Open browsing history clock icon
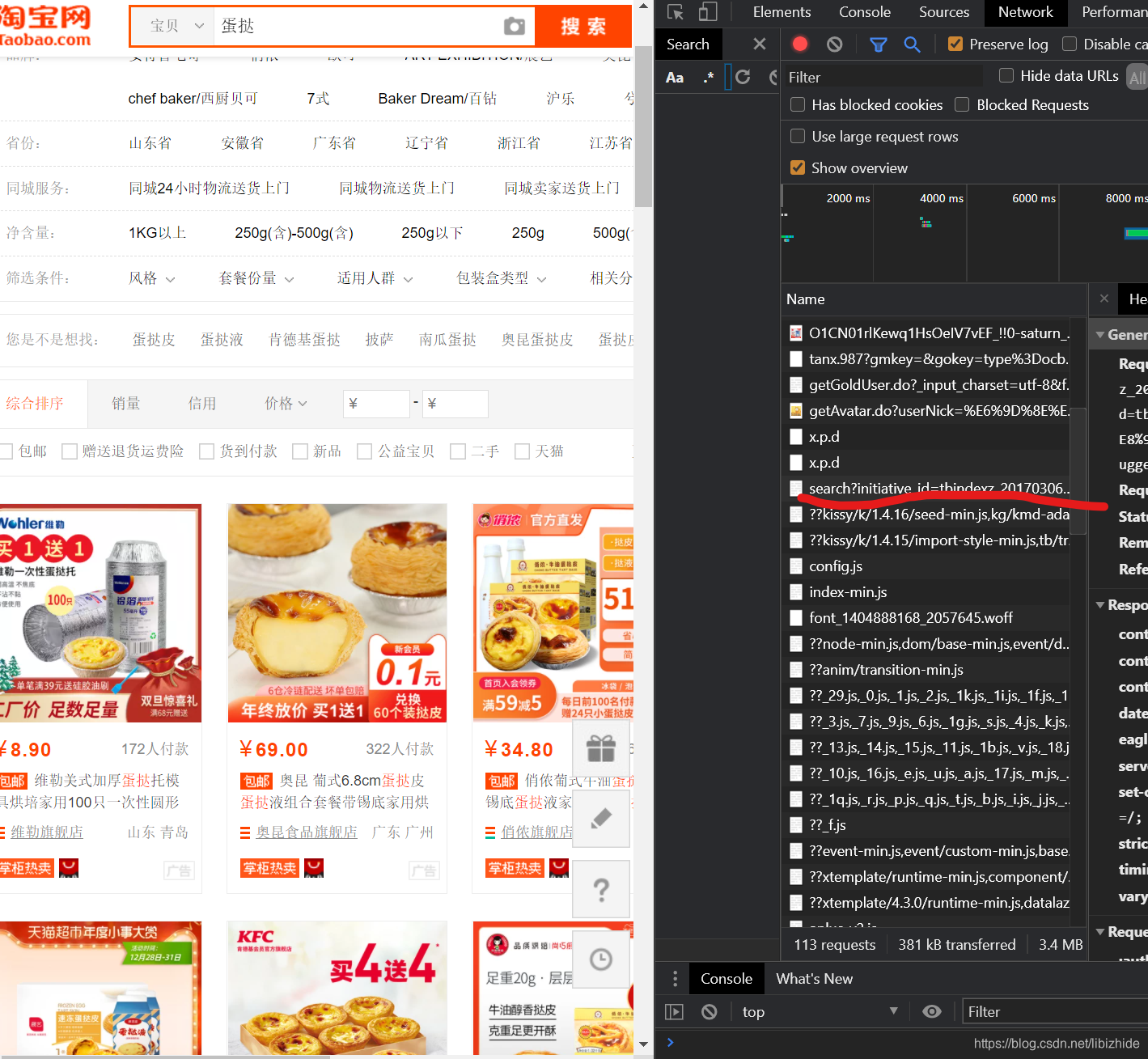Viewport: 1148px width, 1059px height. [x=601, y=959]
